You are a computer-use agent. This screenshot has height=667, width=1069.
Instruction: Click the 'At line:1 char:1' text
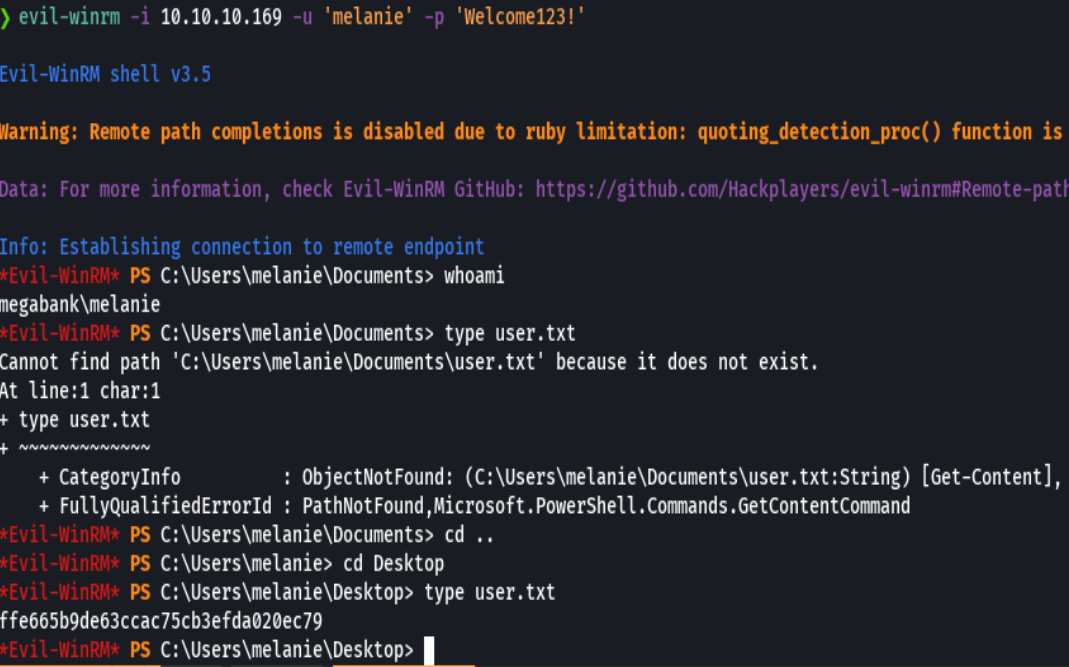(80, 391)
